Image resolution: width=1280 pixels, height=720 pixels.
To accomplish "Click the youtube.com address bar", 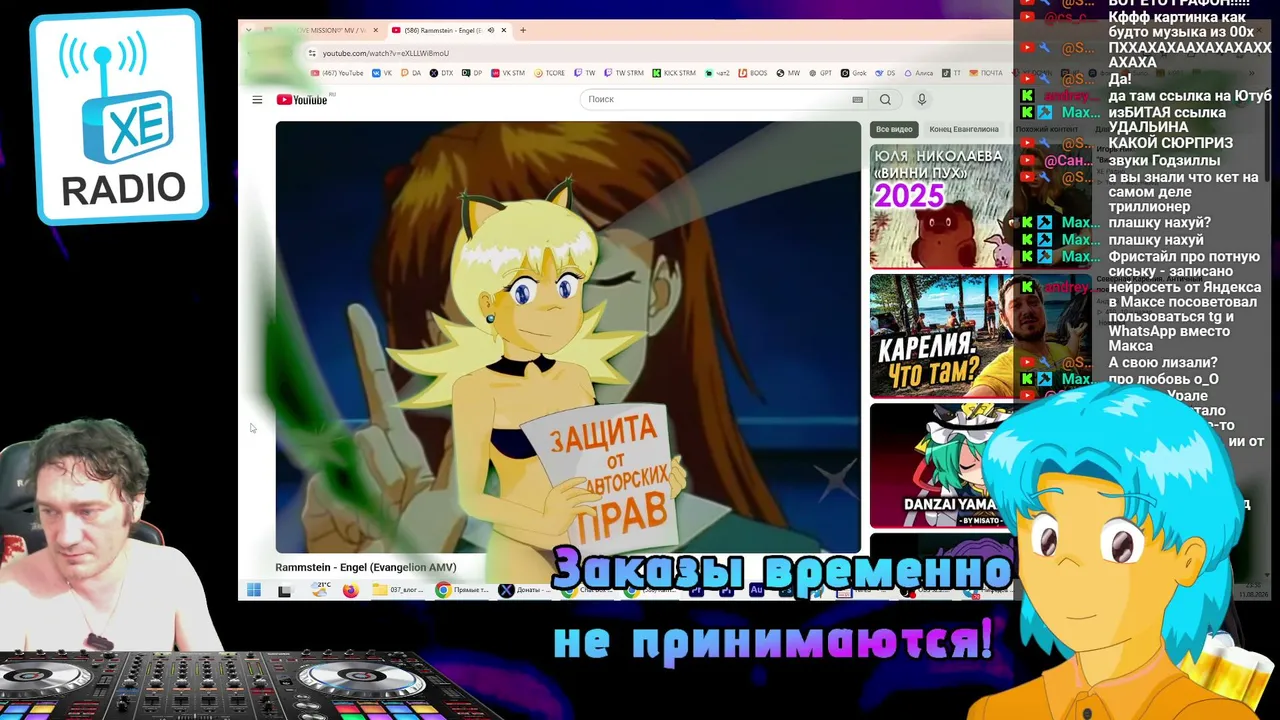I will pyautogui.click(x=386, y=53).
